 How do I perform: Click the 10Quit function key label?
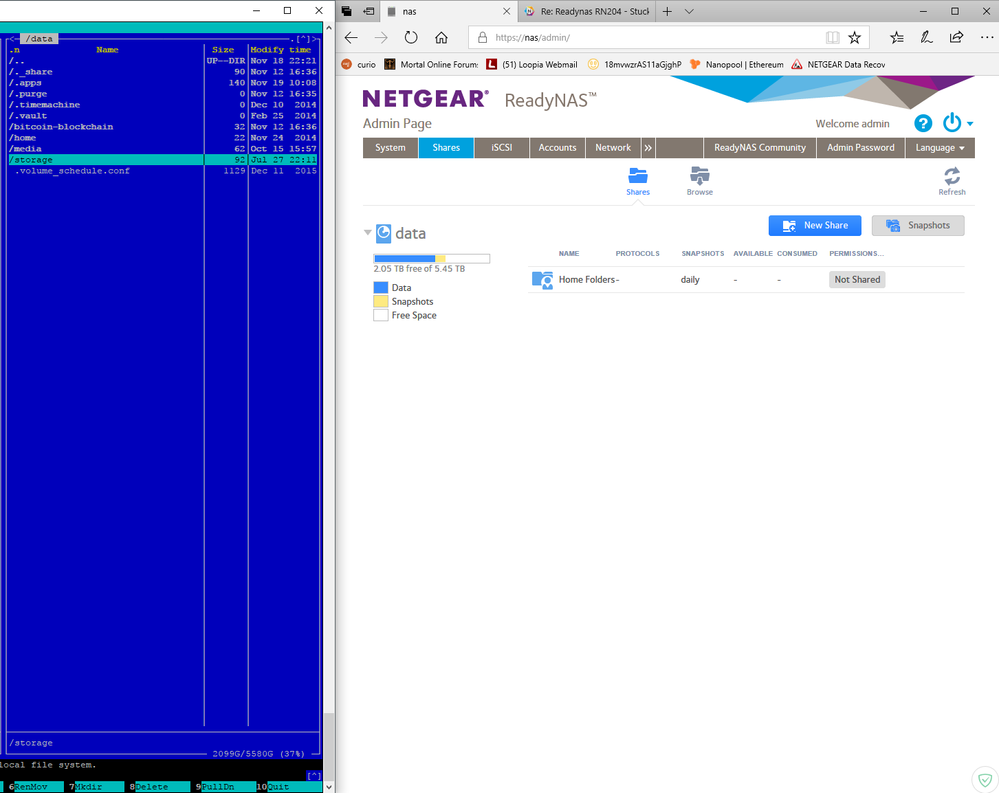[x=289, y=787]
